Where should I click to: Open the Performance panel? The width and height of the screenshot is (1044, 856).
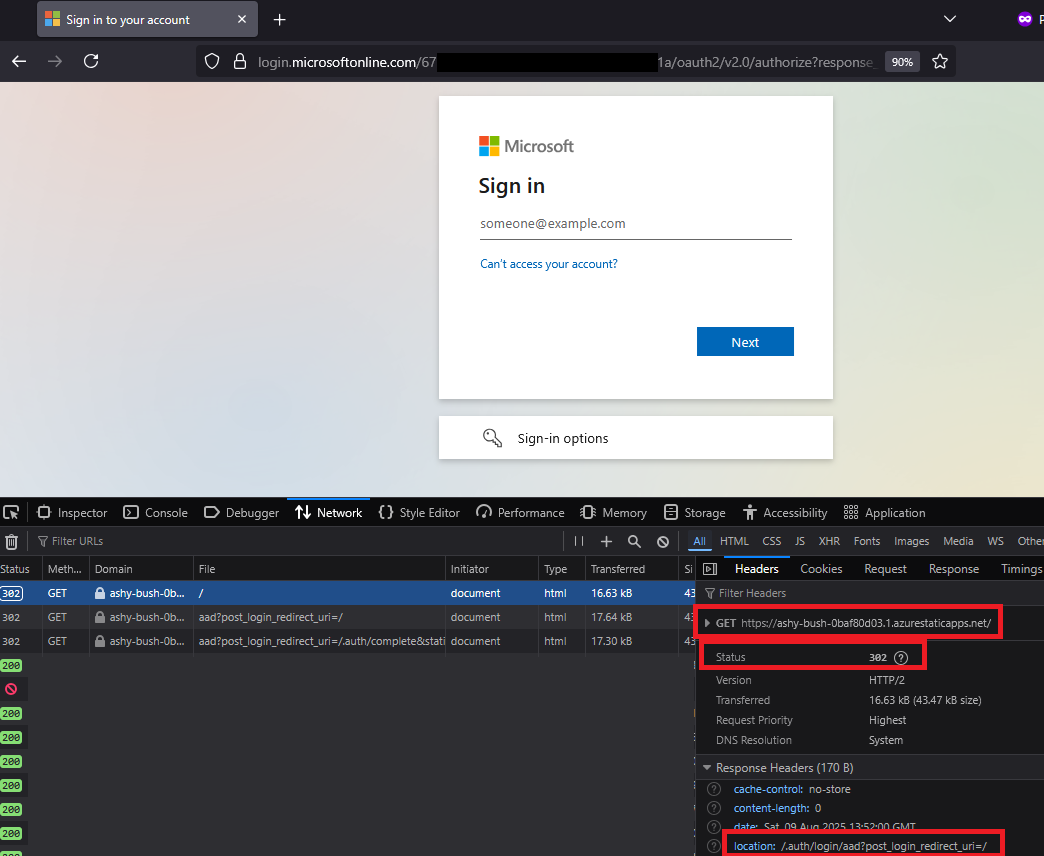[x=521, y=513]
